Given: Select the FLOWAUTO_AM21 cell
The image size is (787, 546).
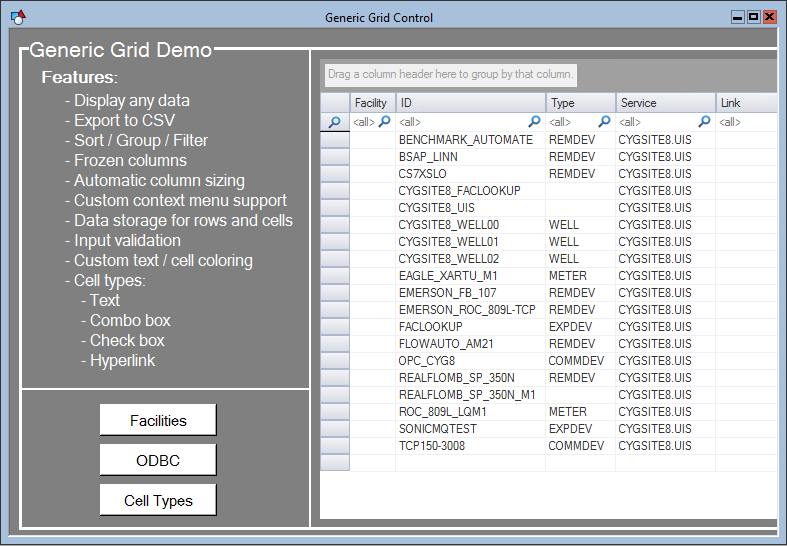Looking at the screenshot, I should point(470,344).
